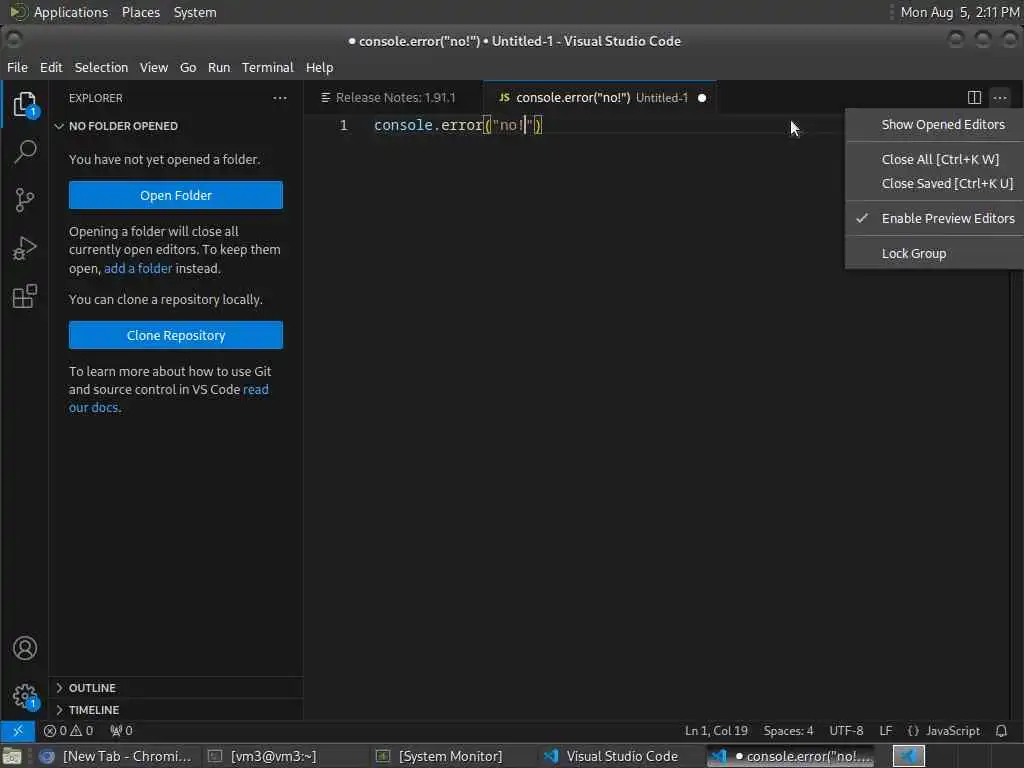This screenshot has width=1024, height=768.
Task: Click the Applications menu logo icon
Action: 18,12
